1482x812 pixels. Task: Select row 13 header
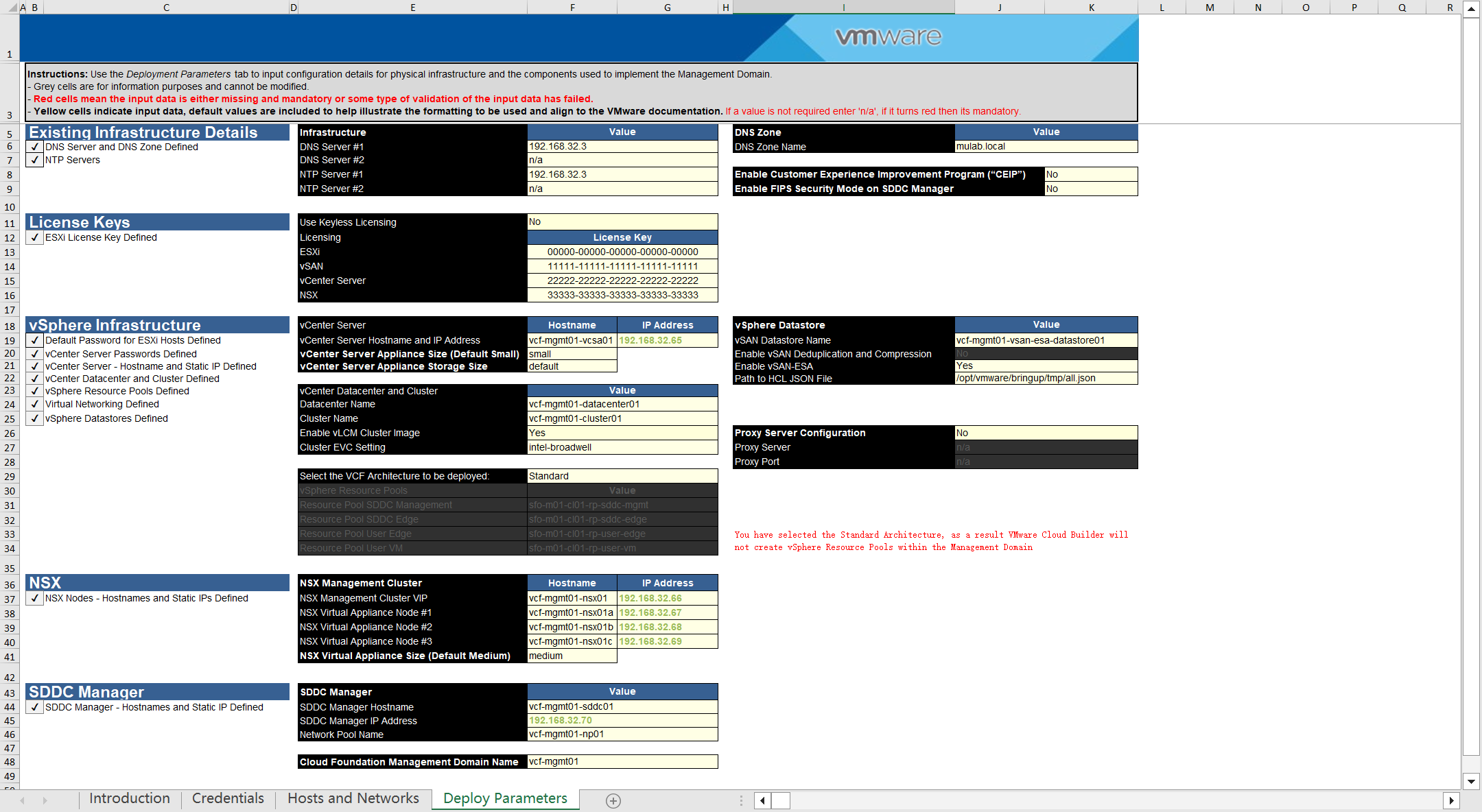coord(10,252)
